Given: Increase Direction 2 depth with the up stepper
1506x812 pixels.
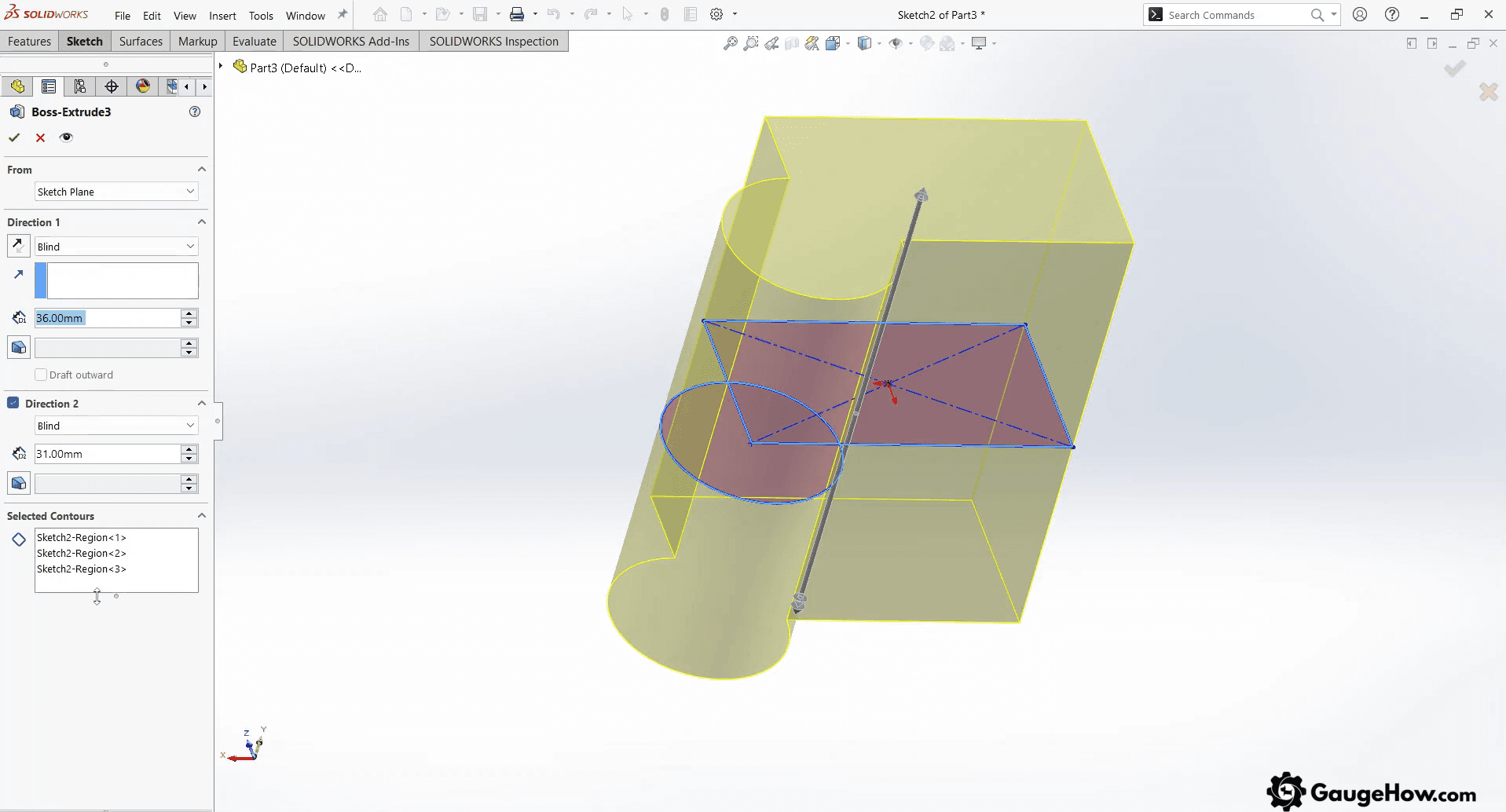Looking at the screenshot, I should 189,449.
